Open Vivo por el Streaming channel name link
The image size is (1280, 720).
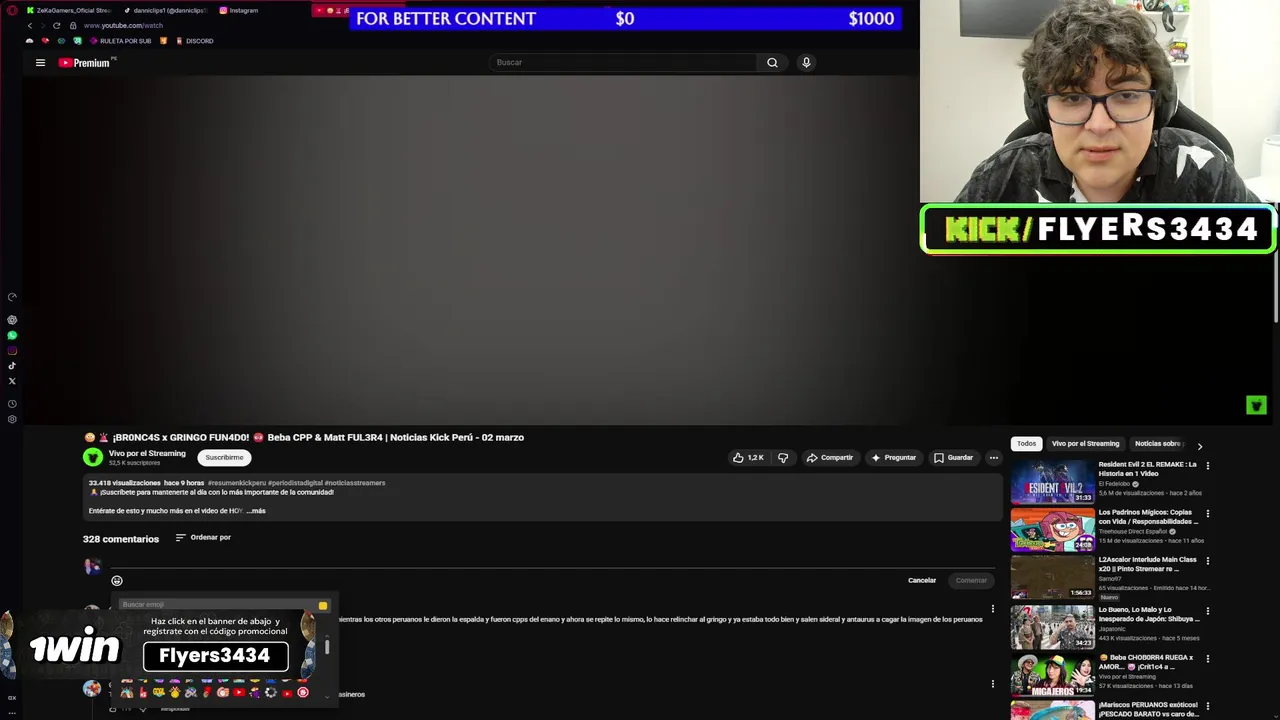[x=147, y=453]
